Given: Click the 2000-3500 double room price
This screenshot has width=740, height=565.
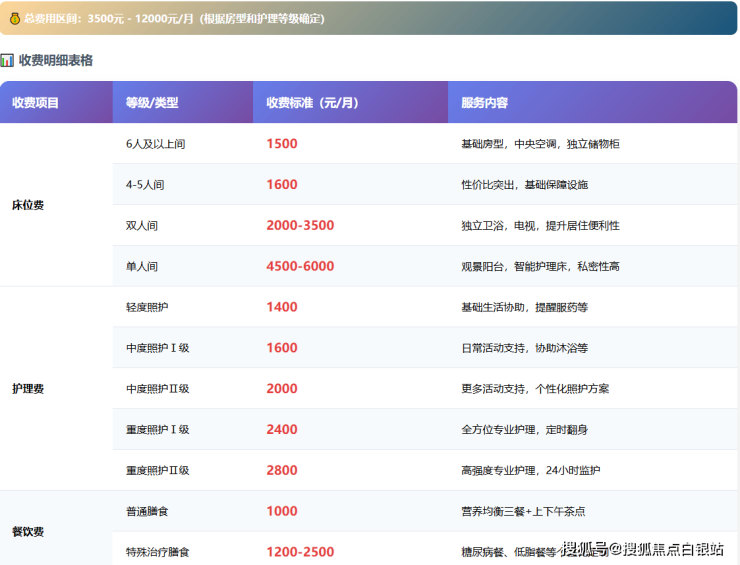Looking at the screenshot, I should 300,226.
